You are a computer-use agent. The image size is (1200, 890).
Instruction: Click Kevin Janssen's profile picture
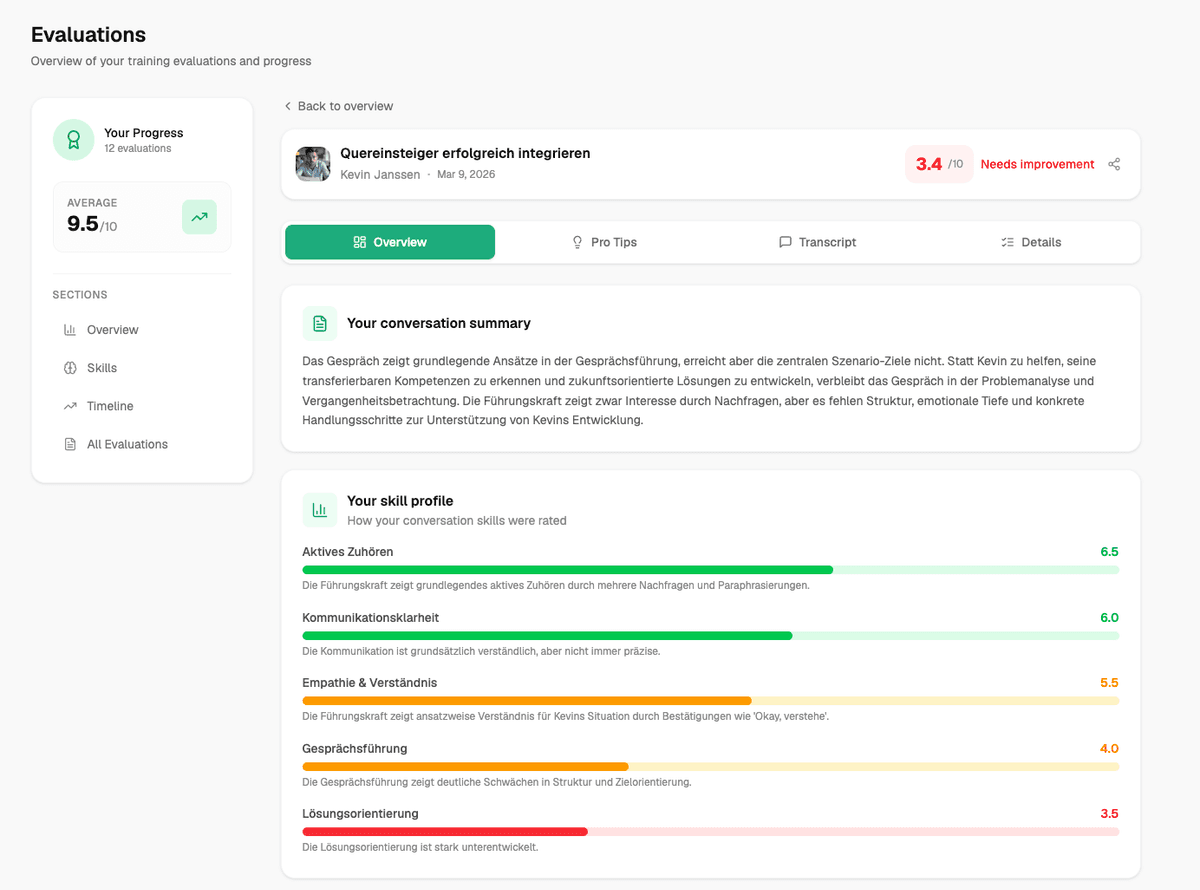click(x=312, y=163)
